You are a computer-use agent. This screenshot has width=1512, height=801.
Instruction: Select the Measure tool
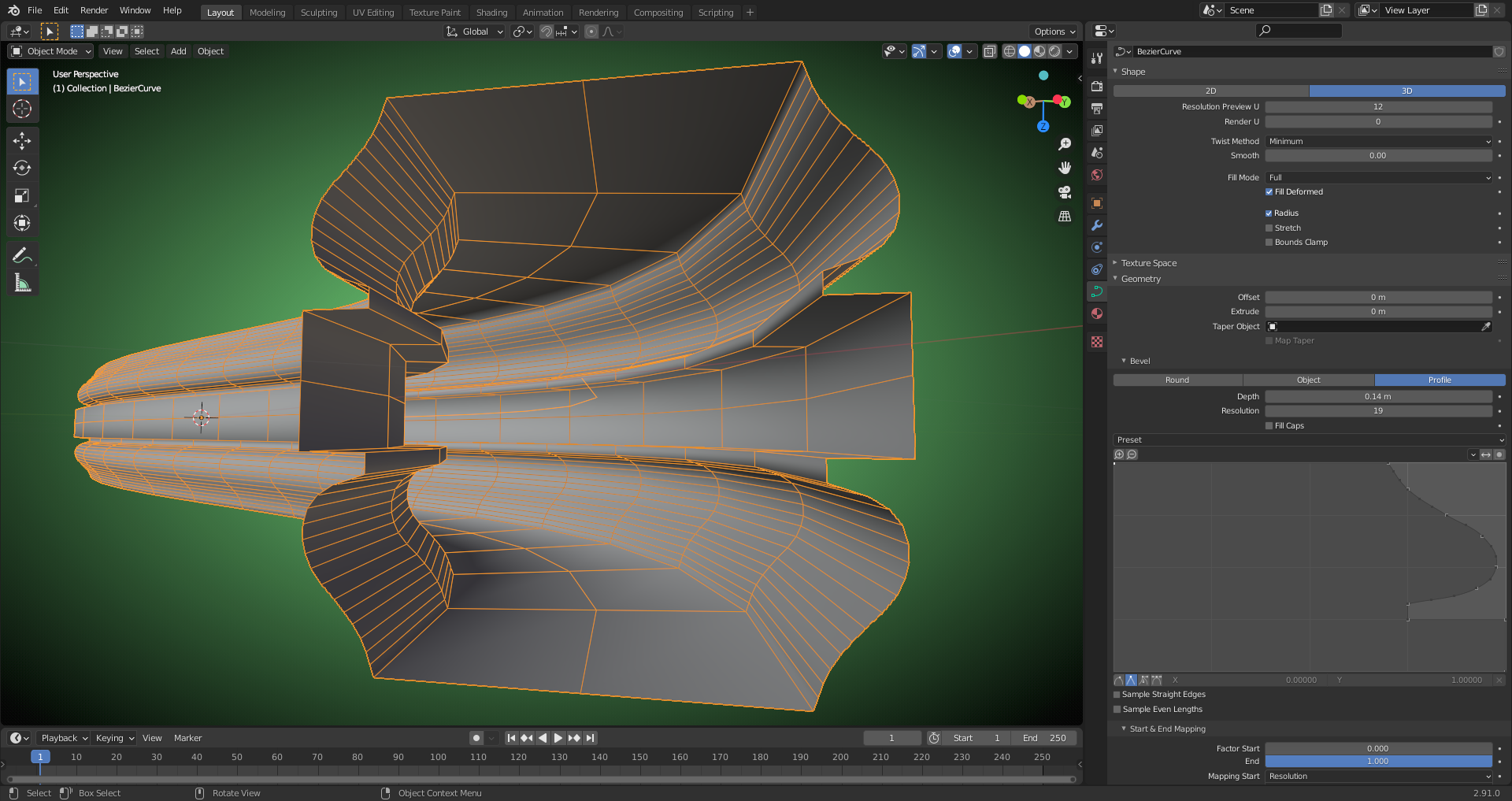tap(22, 283)
